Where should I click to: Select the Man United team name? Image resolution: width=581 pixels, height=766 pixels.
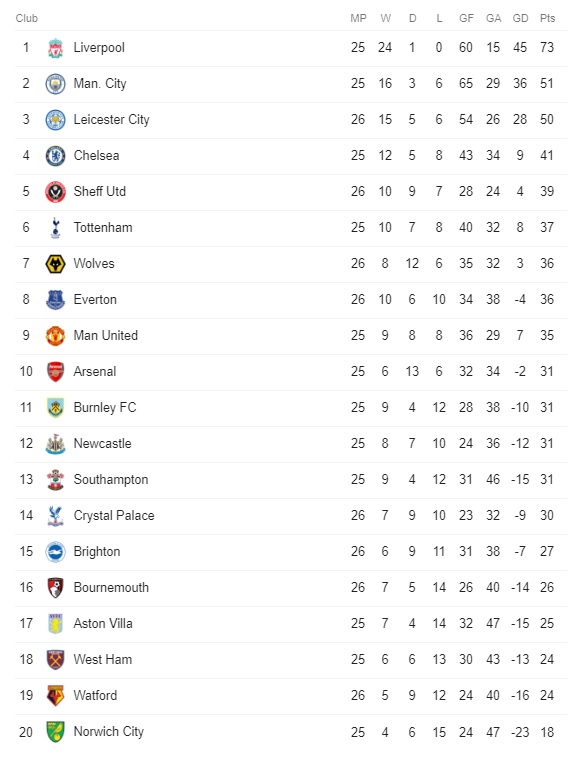(106, 336)
